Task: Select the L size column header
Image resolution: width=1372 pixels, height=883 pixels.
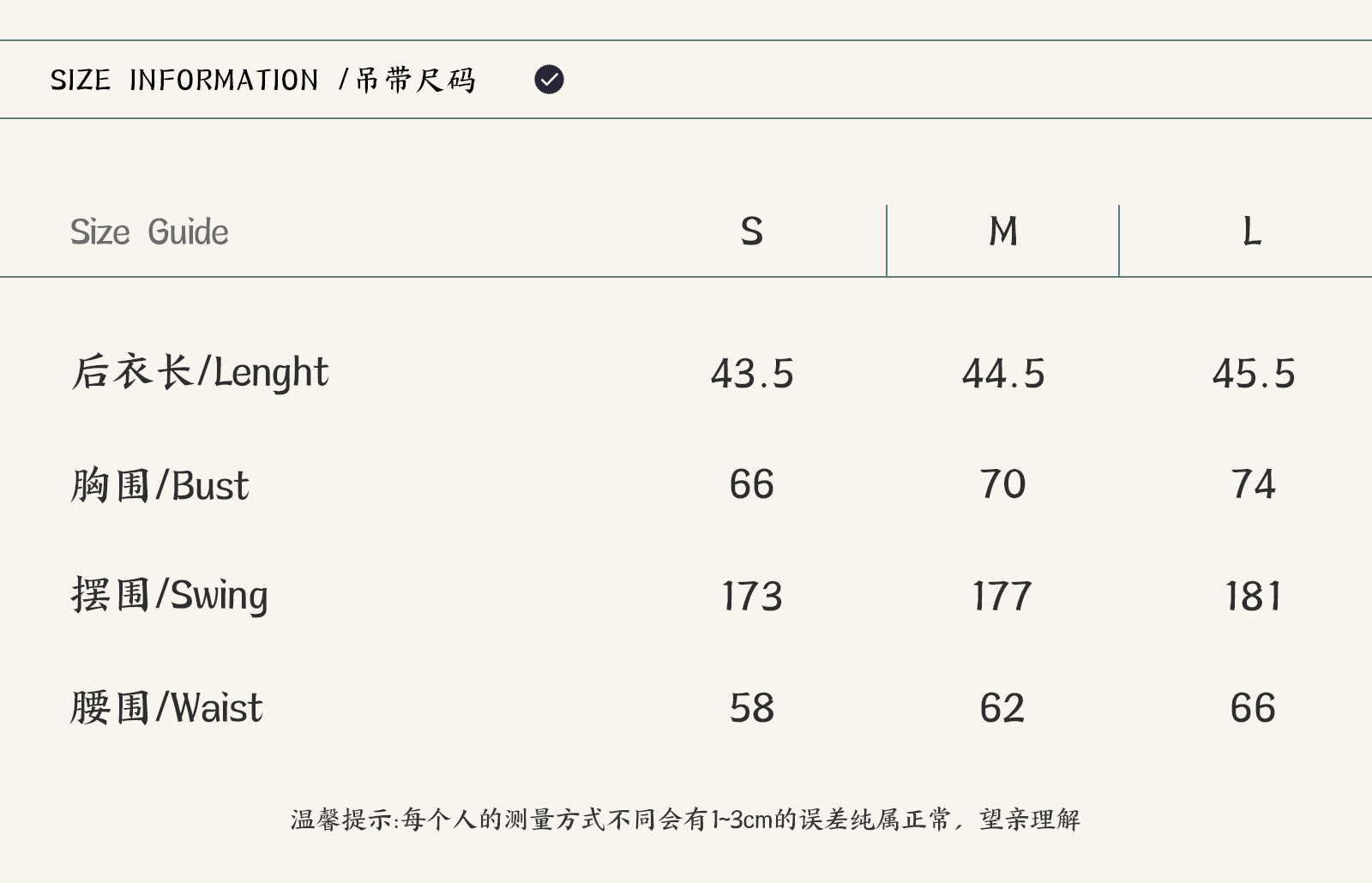Action: click(1252, 231)
